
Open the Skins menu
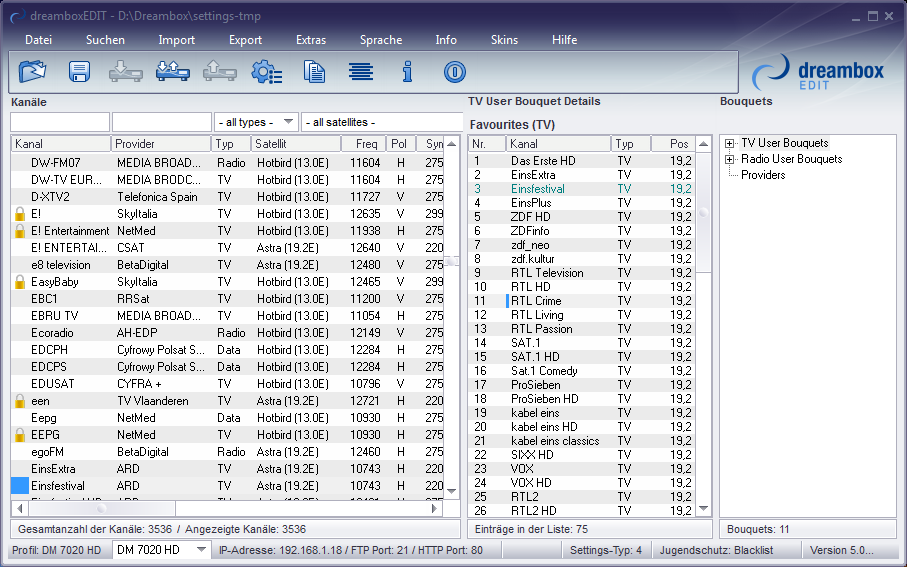coord(504,40)
